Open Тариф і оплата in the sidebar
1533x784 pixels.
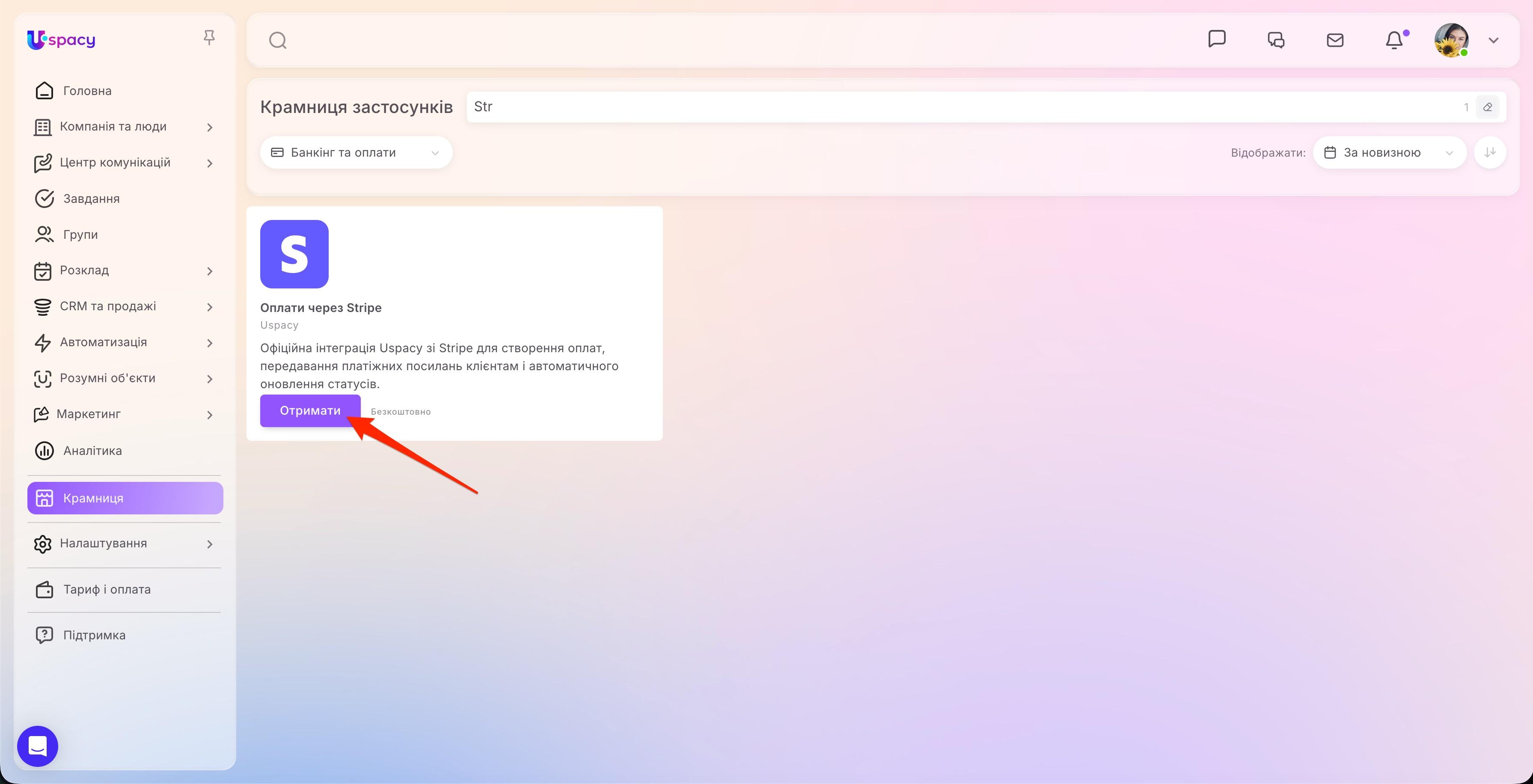(x=125, y=589)
